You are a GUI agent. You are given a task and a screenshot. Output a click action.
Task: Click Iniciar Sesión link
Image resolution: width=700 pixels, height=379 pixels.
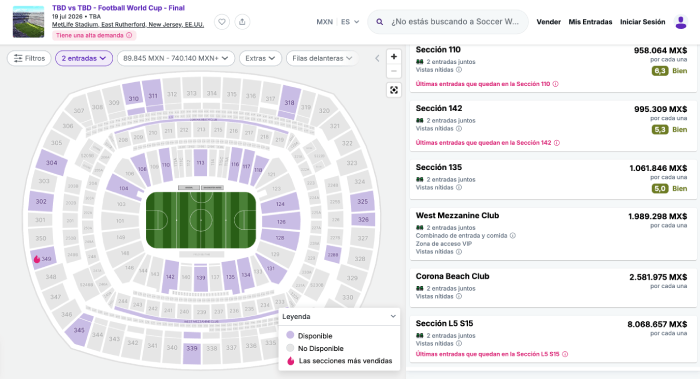point(642,22)
